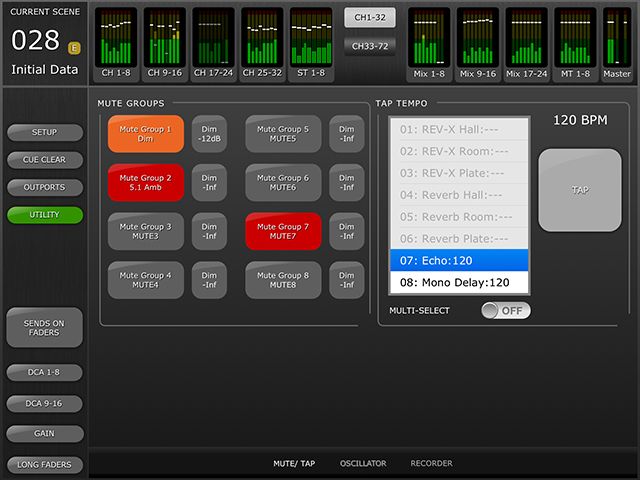The width and height of the screenshot is (640, 480).
Task: Switch to the Recorder tab
Action: point(431,464)
